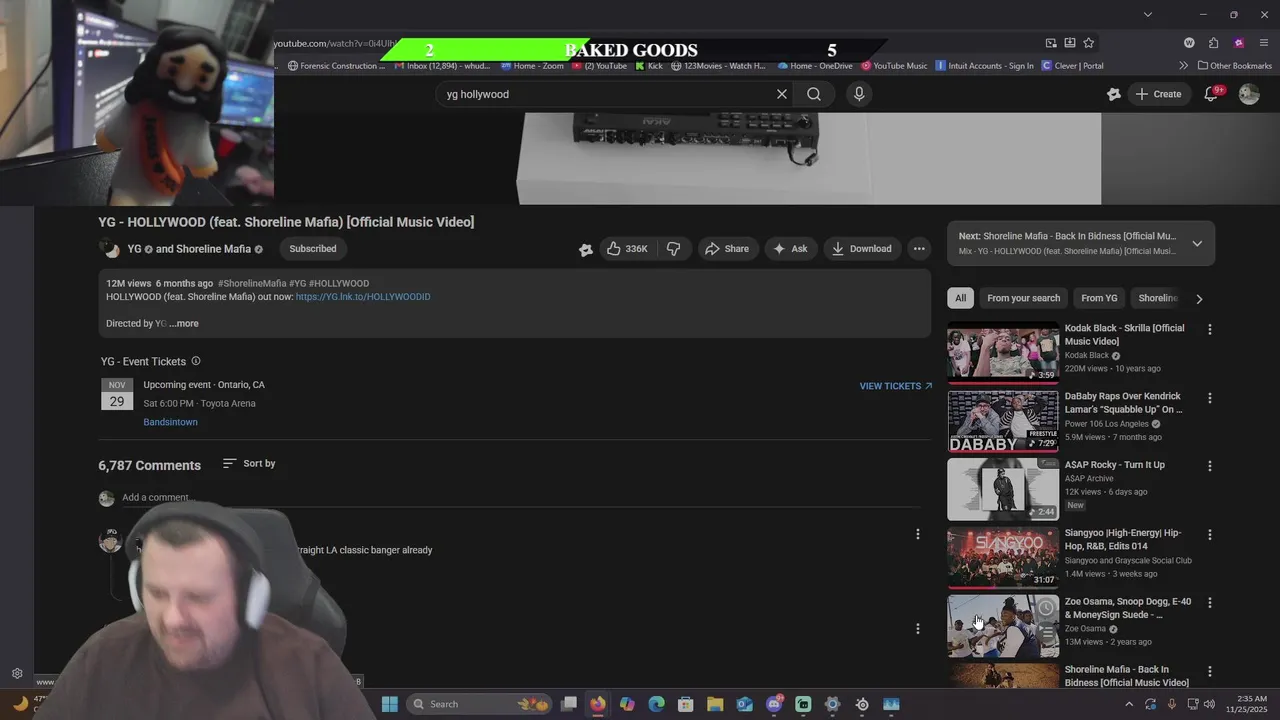Screen dimensions: 1280x720
Task: Open Kodak Black Skrilla video thumbnail
Action: point(1003,353)
